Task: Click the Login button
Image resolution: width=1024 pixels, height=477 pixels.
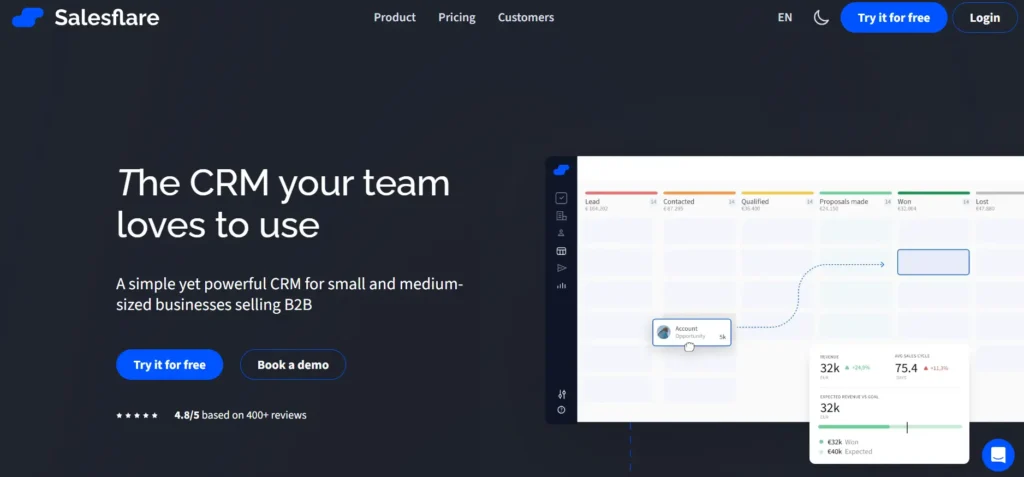Action: (984, 18)
